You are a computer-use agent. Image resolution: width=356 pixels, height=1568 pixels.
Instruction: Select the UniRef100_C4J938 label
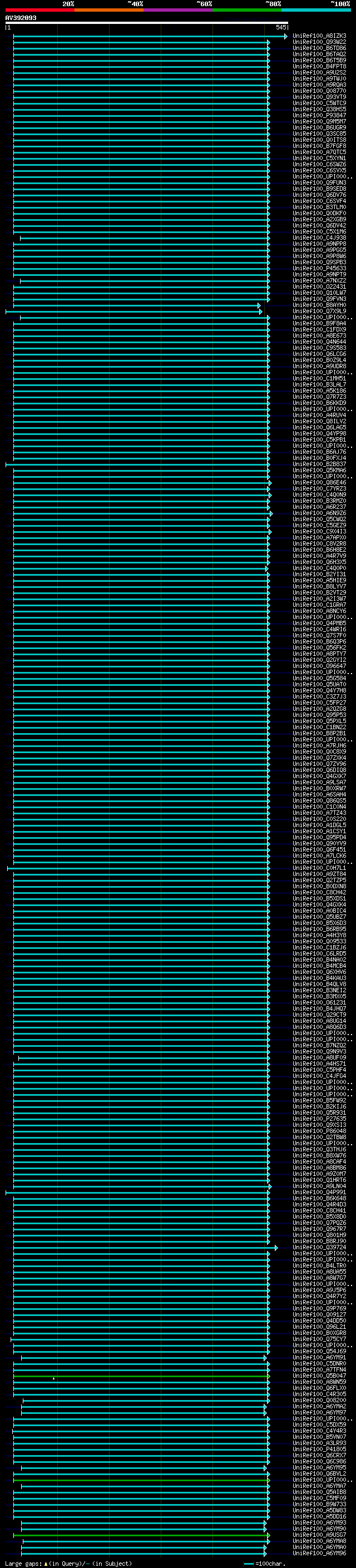tap(319, 238)
